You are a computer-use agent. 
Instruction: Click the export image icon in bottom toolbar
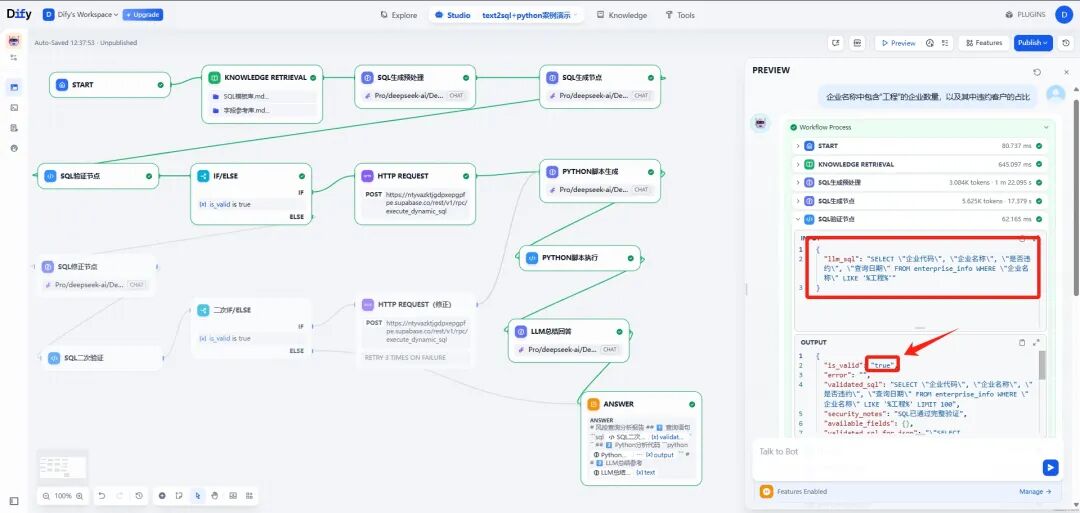click(233, 495)
